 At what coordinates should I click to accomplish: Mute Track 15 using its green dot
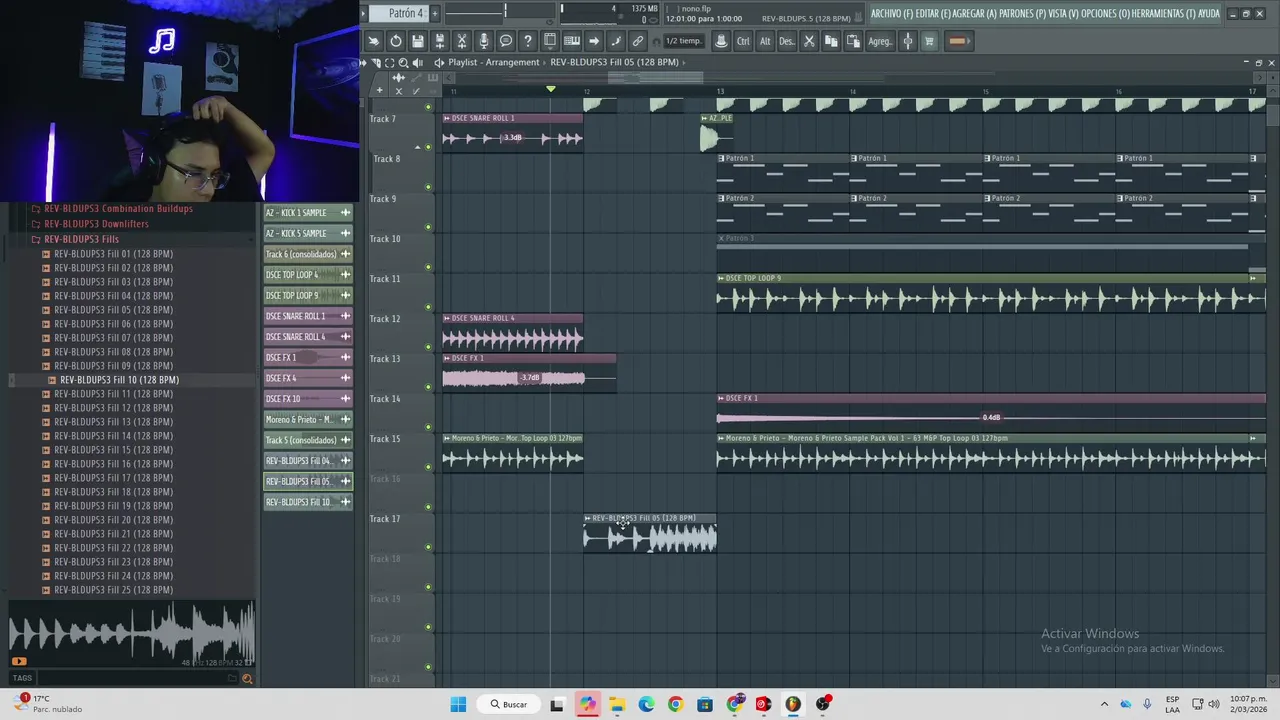click(429, 467)
